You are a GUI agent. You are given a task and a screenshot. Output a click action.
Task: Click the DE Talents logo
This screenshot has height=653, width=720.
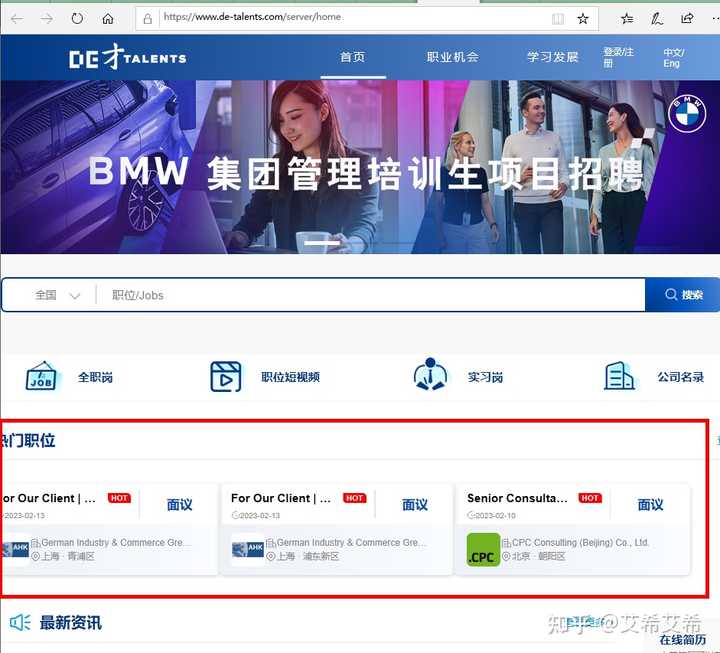[128, 57]
